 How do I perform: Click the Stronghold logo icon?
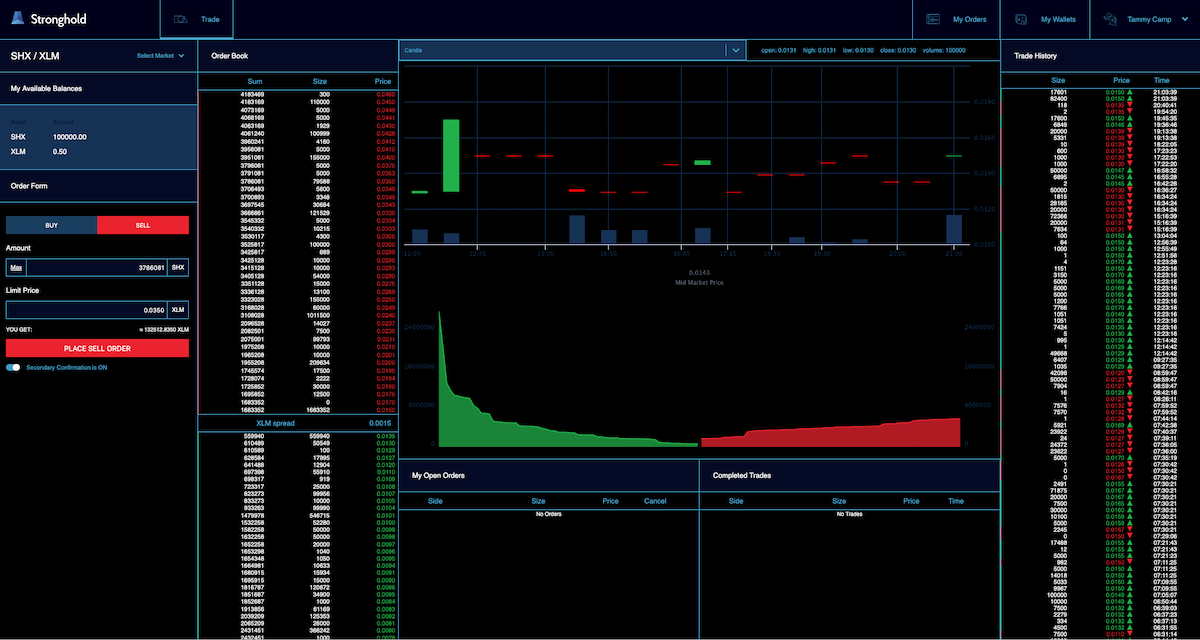[19, 18]
